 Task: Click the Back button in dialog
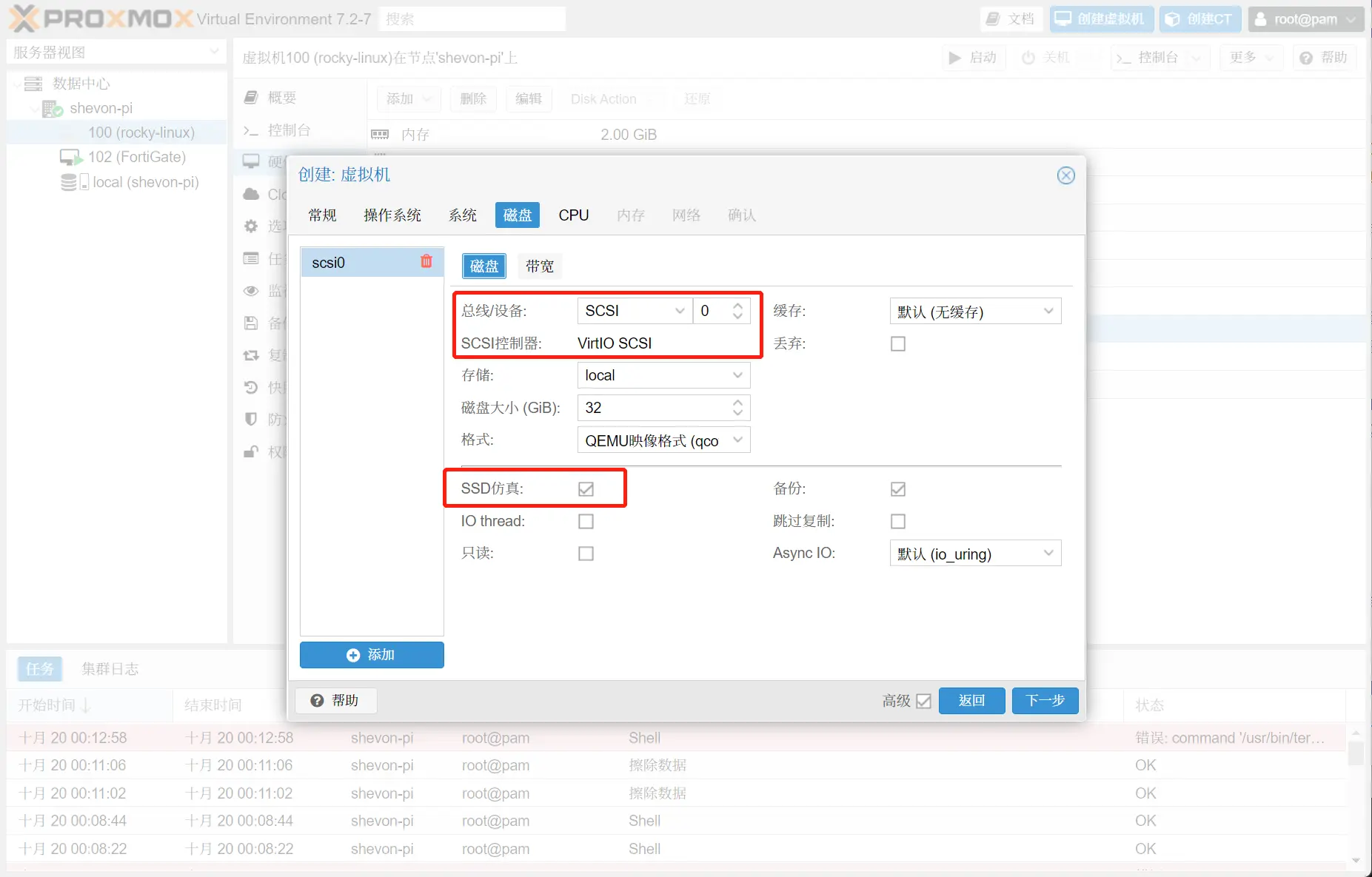coord(971,700)
